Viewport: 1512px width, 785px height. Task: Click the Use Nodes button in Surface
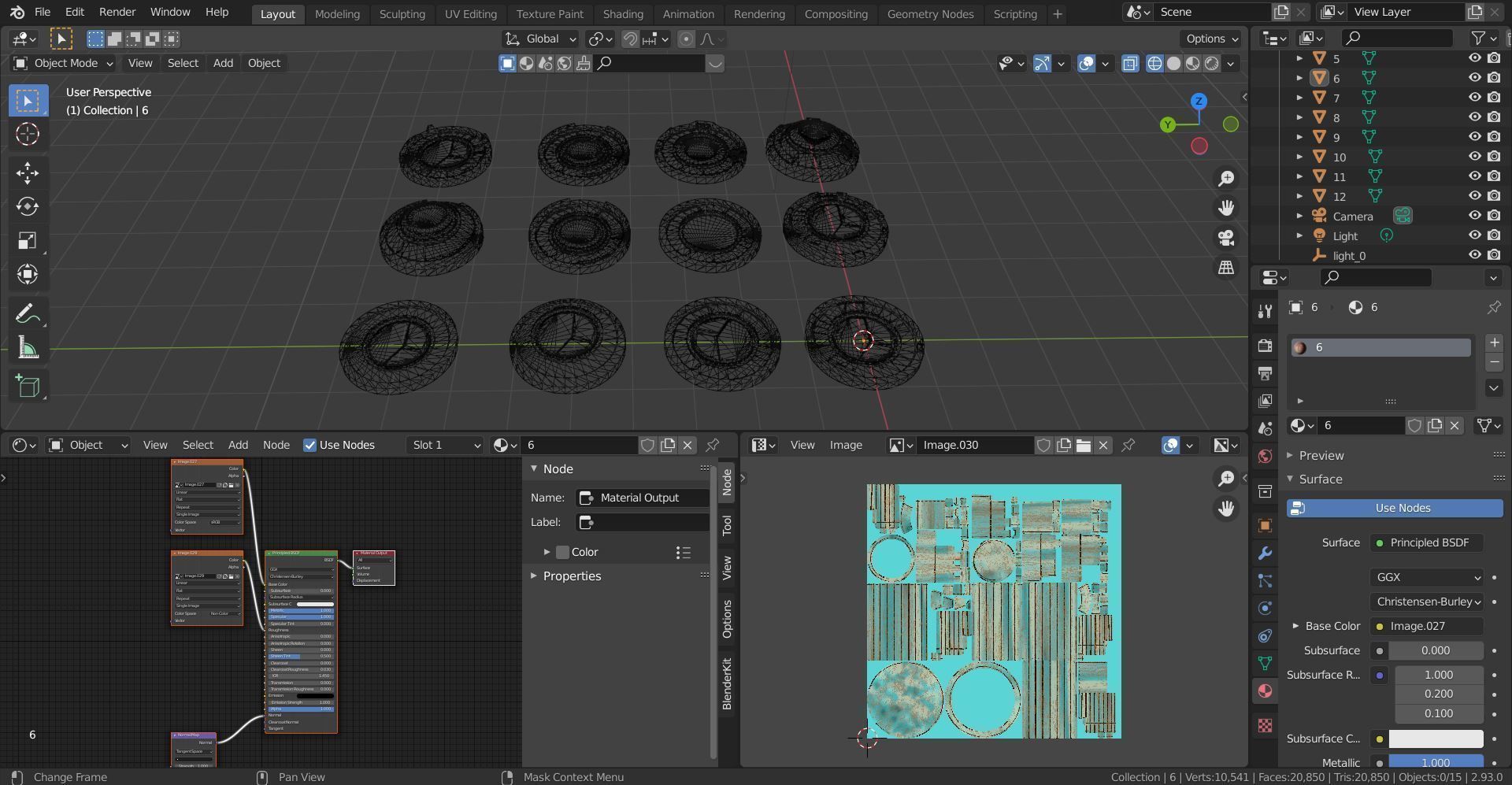[1394, 508]
